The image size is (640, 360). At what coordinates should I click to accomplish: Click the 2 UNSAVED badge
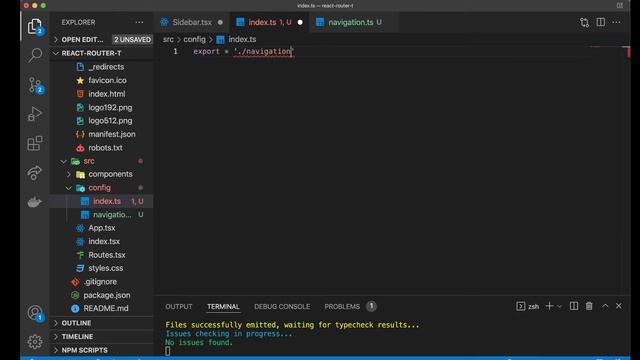pos(132,40)
